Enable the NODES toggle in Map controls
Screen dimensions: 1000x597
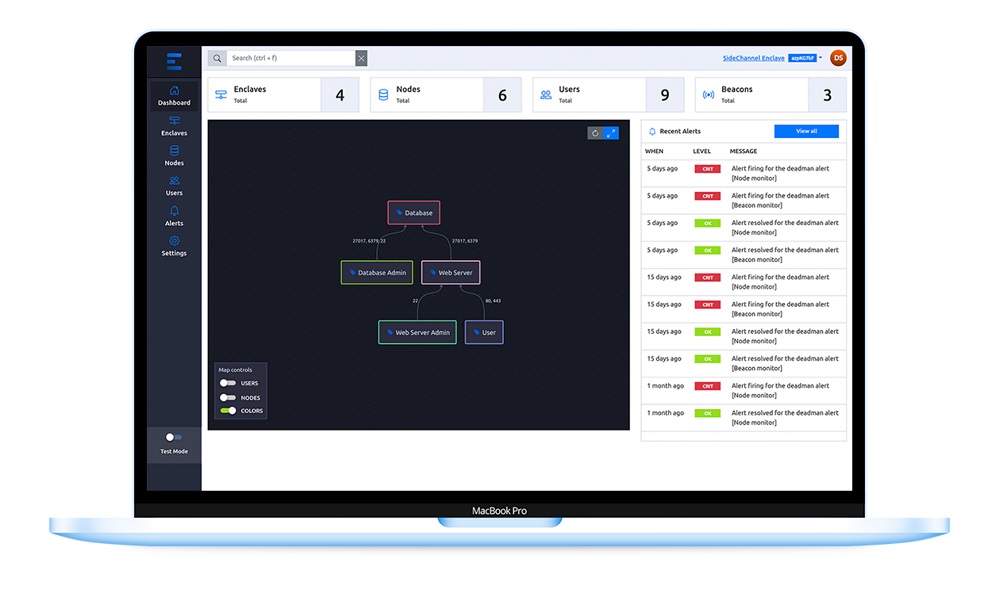pos(230,397)
